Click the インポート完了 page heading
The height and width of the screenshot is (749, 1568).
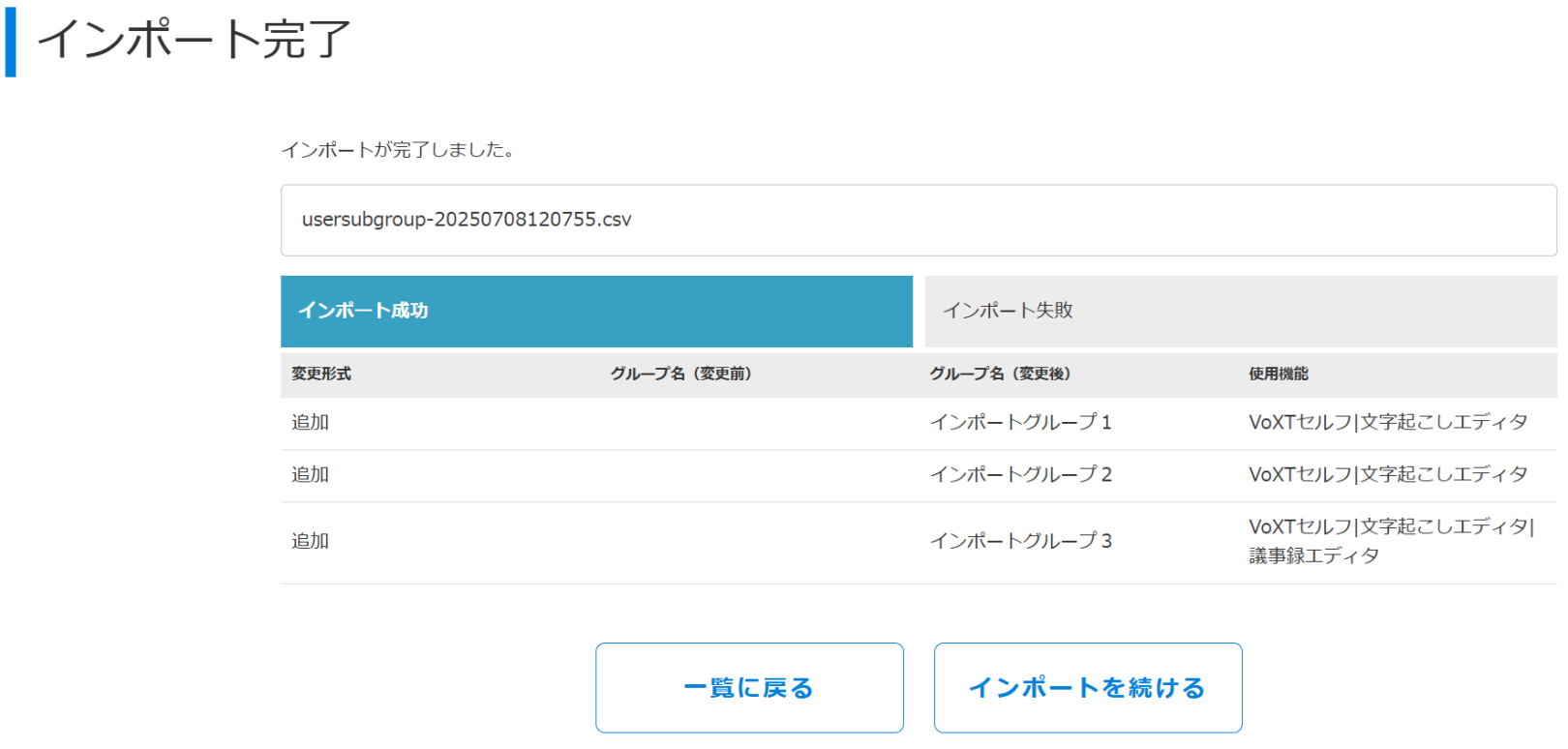coord(194,40)
